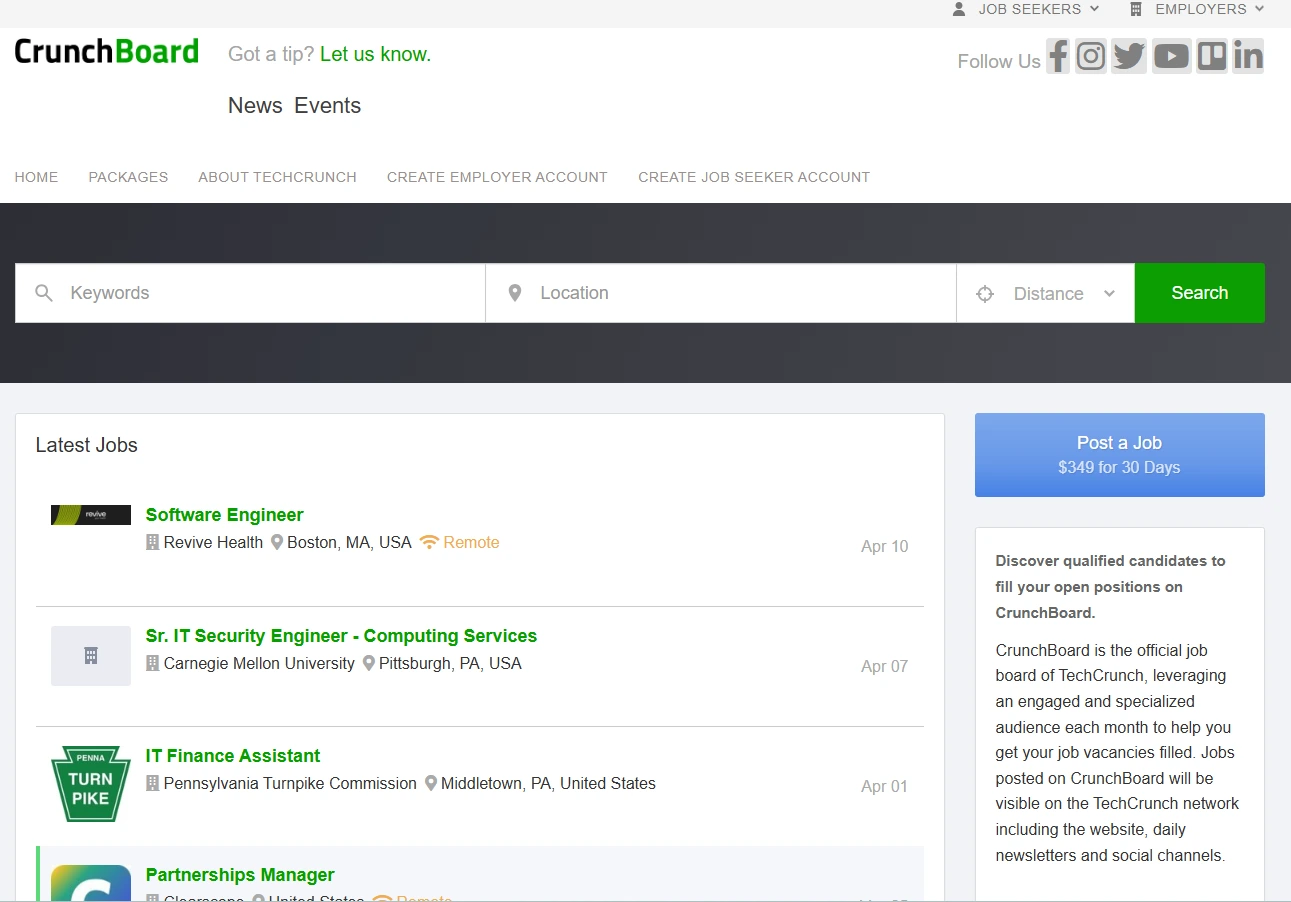This screenshot has width=1291, height=902.
Task: Click location pin beside Middletown, PA
Action: tap(431, 783)
